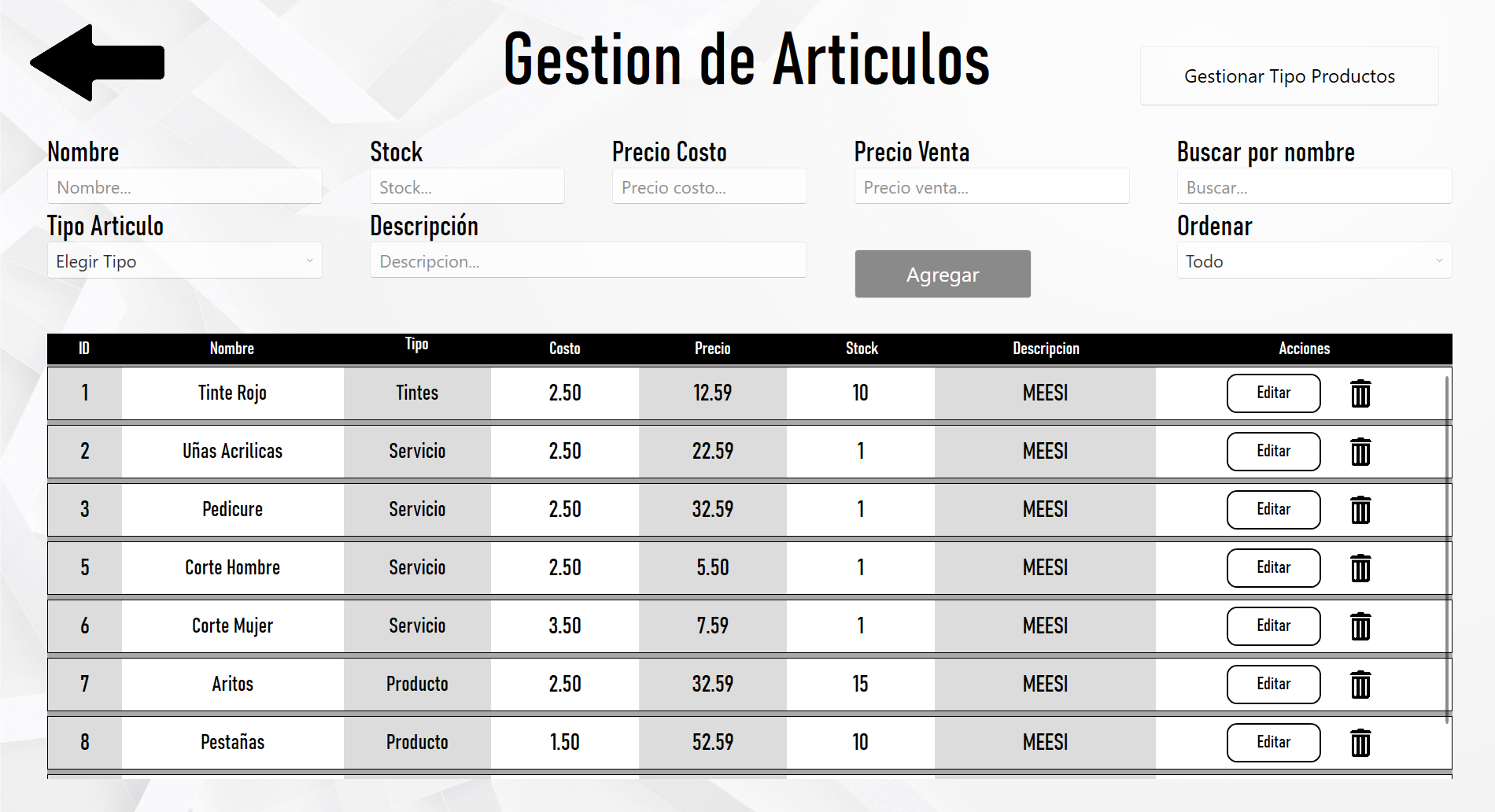The image size is (1495, 812).
Task: Remove the Corte Hombre article
Action: (x=1360, y=568)
